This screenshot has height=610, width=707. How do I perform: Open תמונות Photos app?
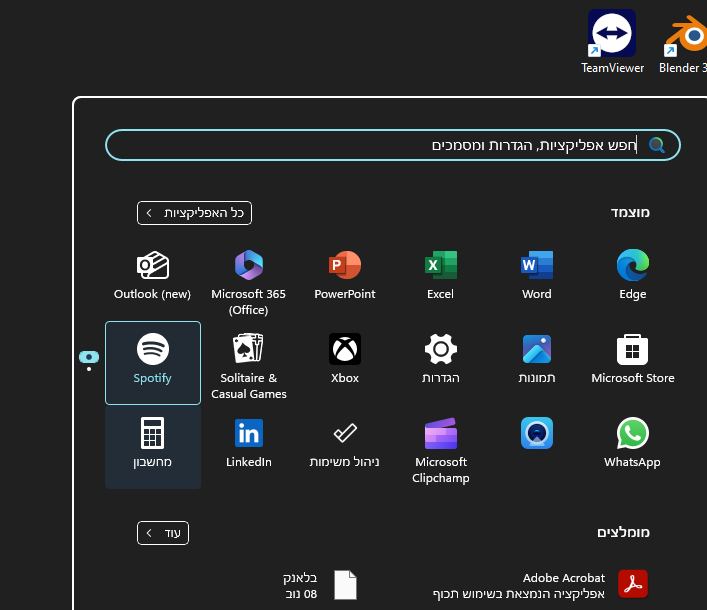(537, 358)
